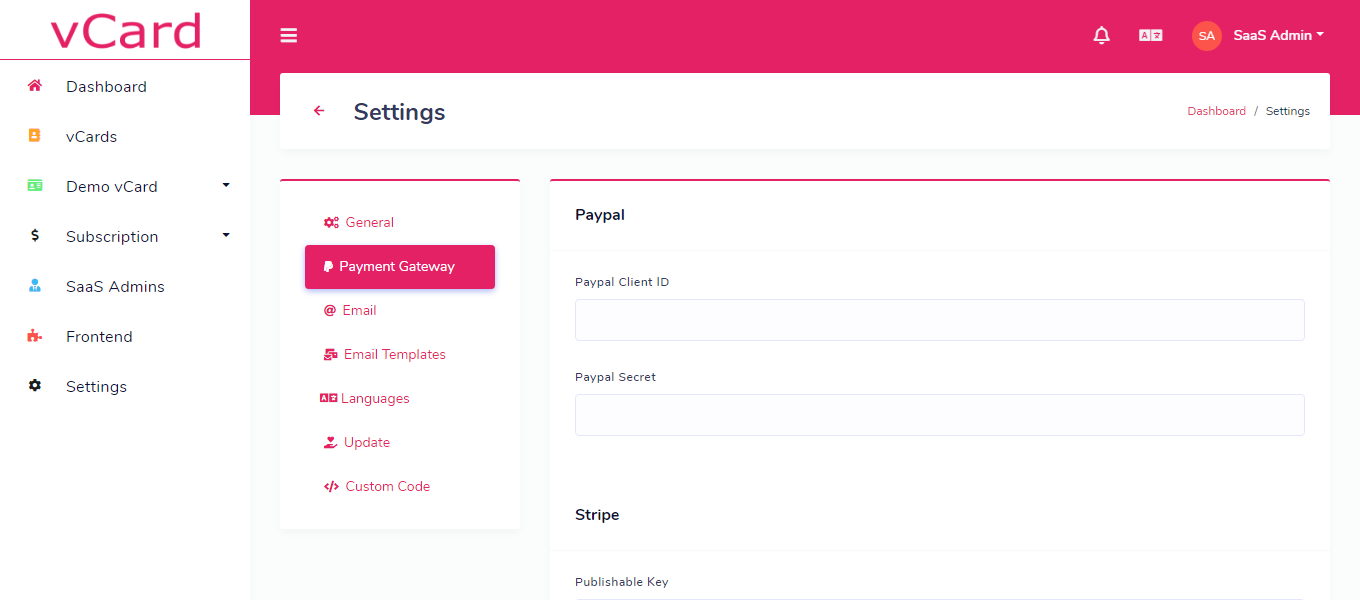Click the vCard logo
The width and height of the screenshot is (1360, 600).
pyautogui.click(x=125, y=30)
